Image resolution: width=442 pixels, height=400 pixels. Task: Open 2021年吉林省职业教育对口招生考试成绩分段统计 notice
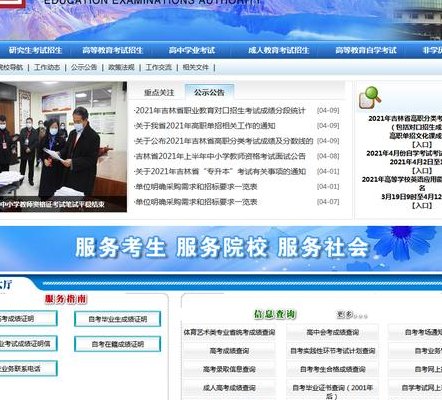pos(220,111)
